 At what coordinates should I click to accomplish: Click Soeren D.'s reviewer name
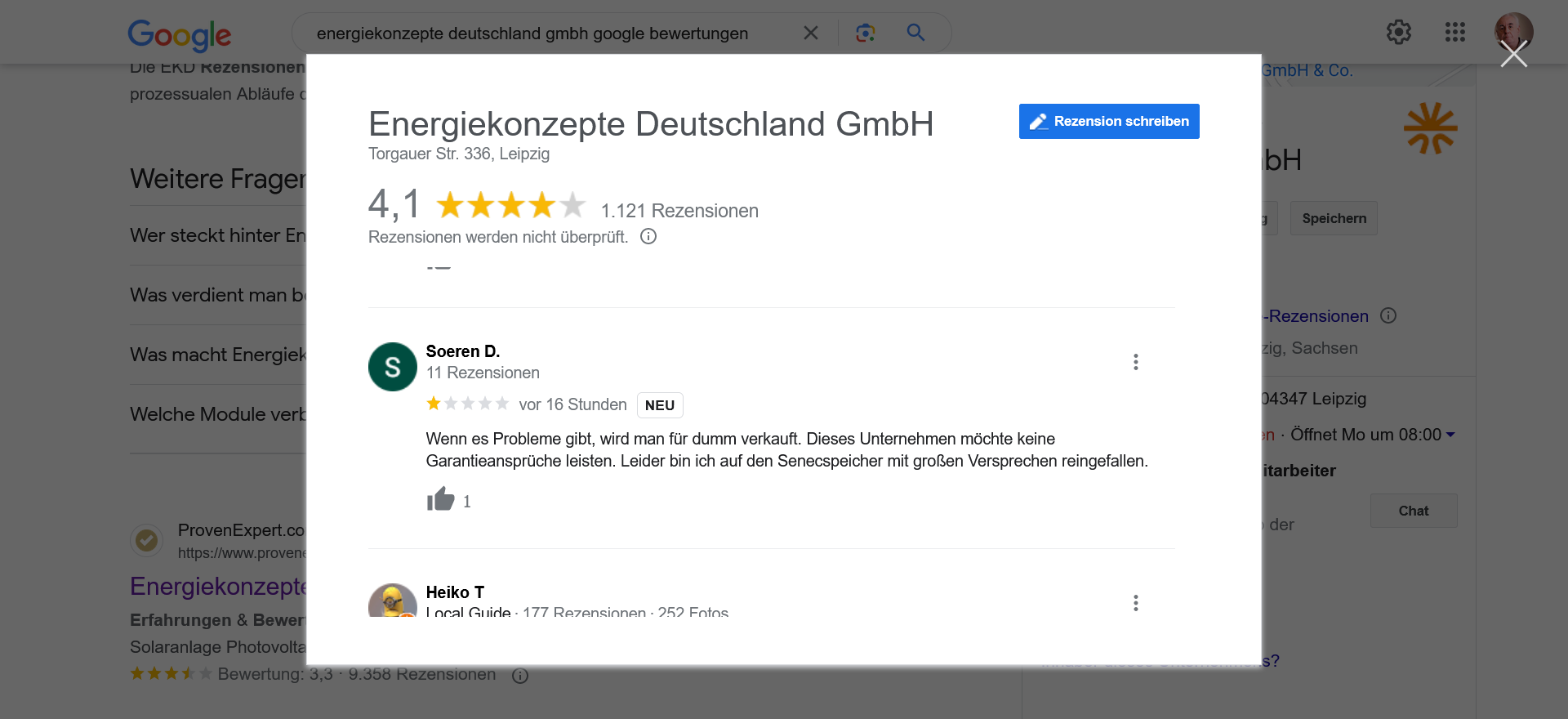[x=462, y=351]
